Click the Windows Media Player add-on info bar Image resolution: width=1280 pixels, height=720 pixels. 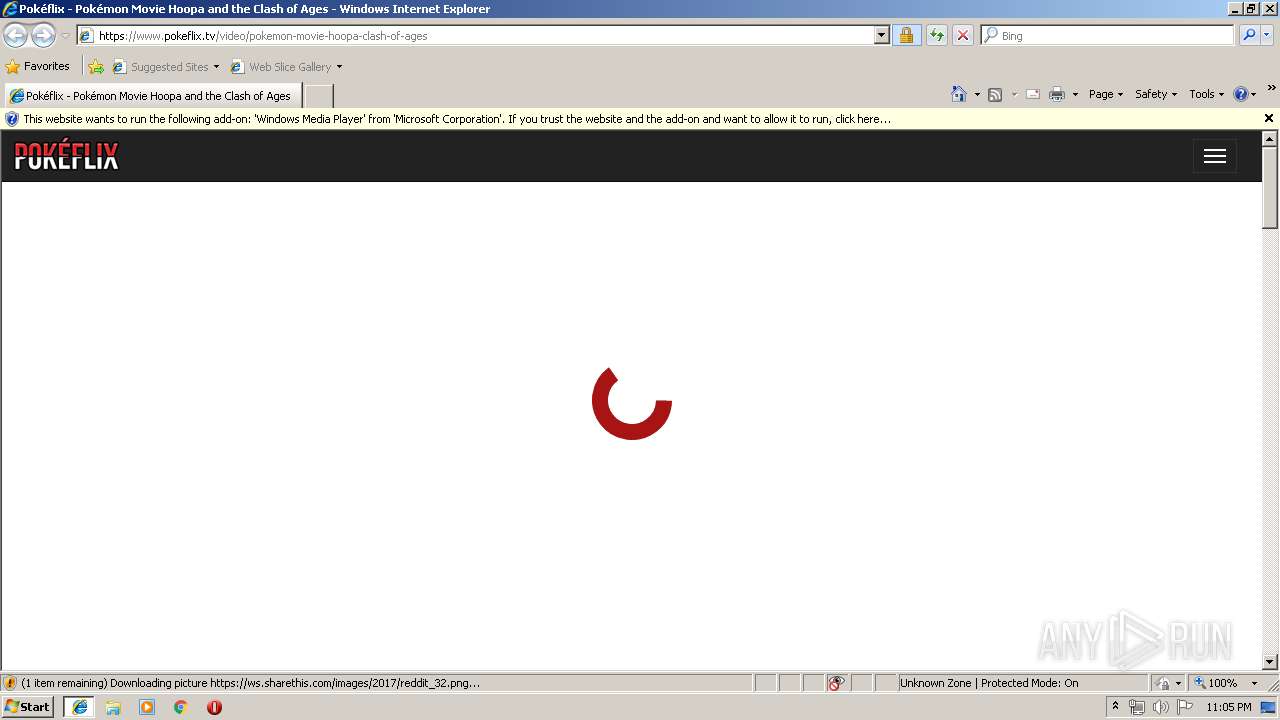coord(456,119)
